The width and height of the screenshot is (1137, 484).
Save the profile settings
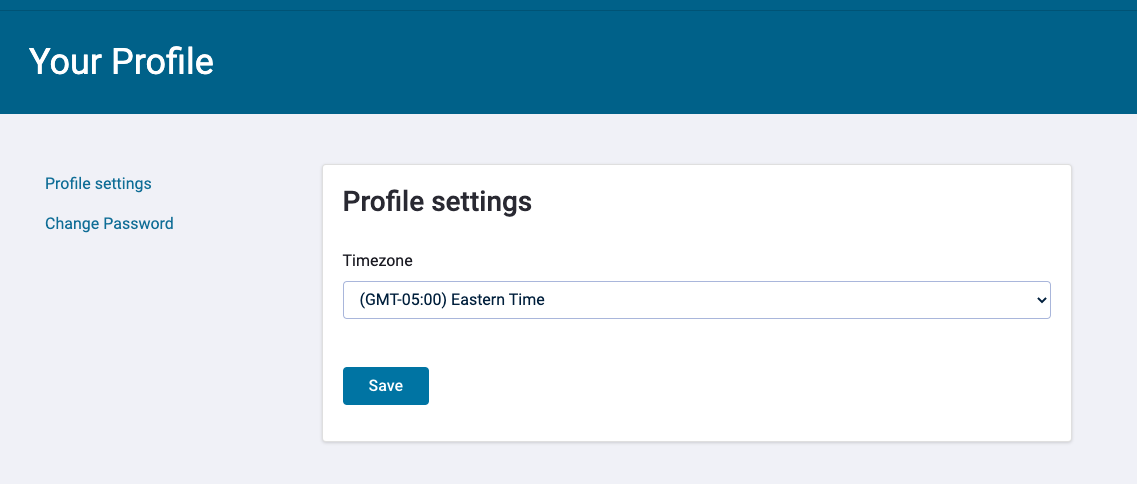386,386
